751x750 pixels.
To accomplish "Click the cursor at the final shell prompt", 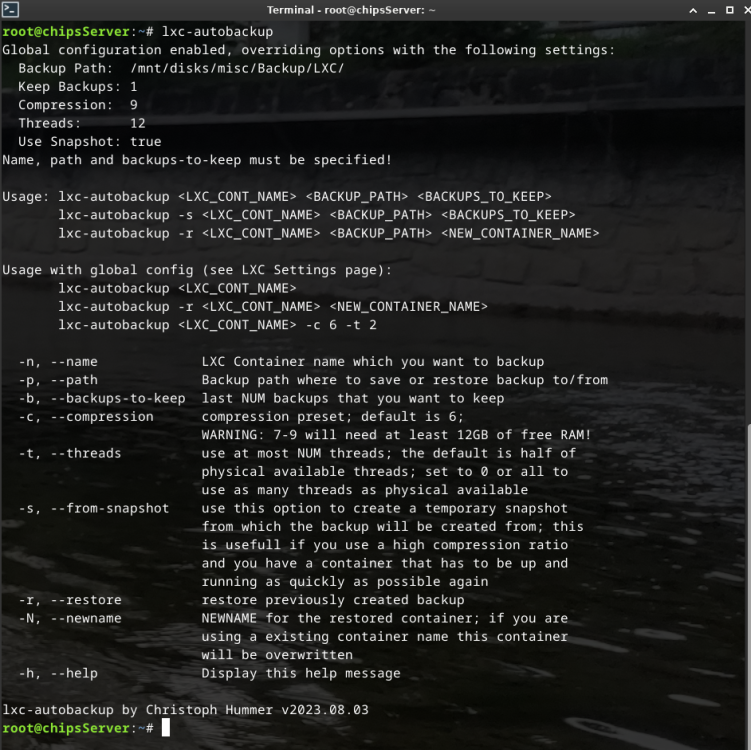I will pos(166,728).
